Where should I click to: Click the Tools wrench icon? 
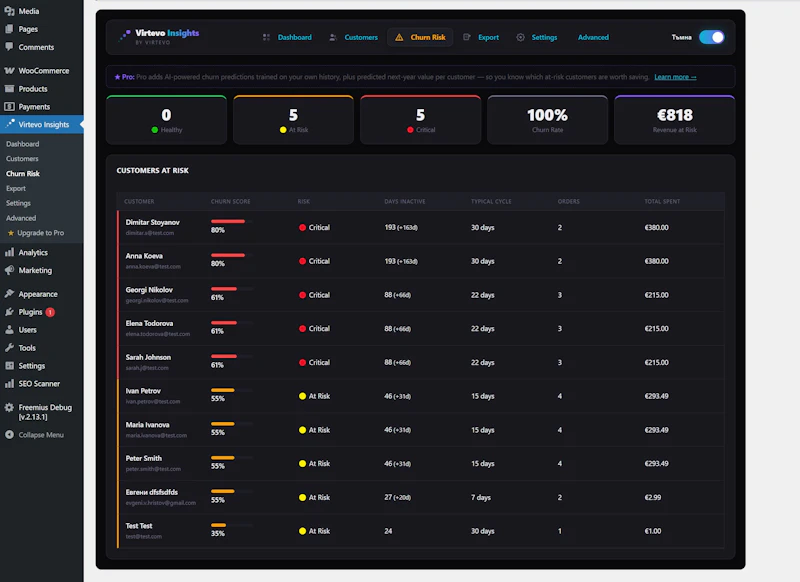click(x=9, y=348)
